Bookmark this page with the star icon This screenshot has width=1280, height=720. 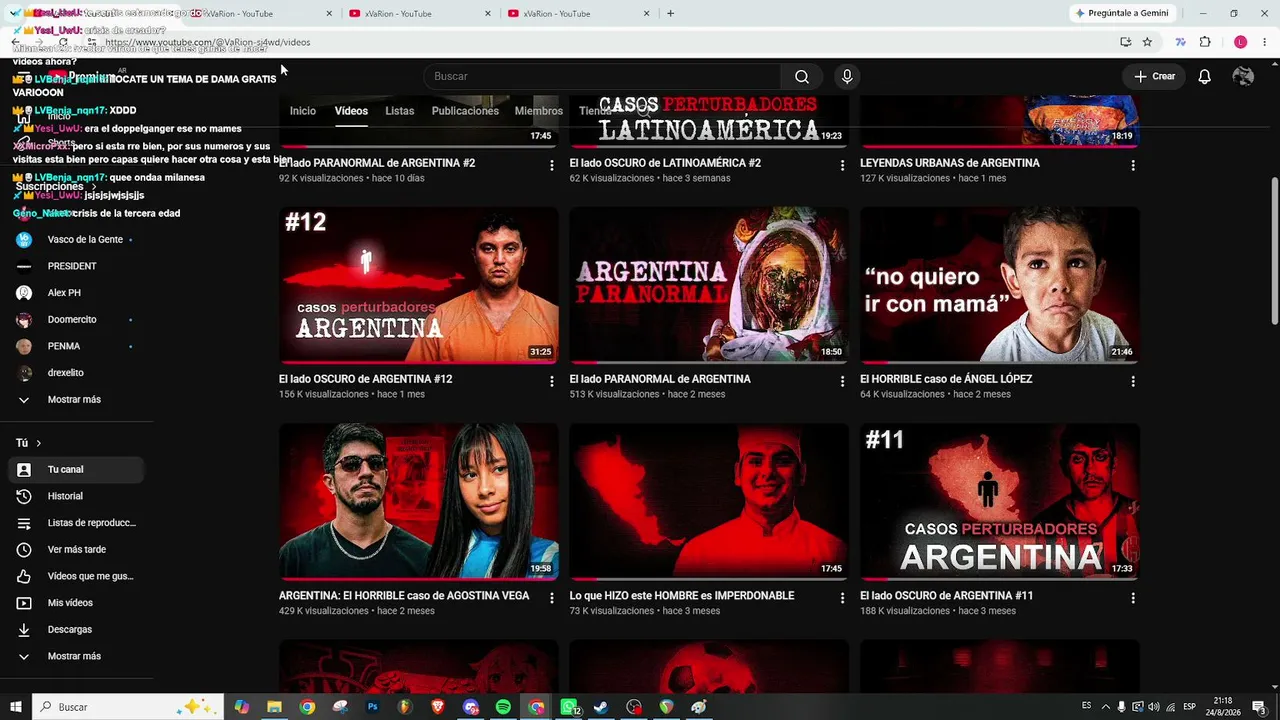point(1147,42)
